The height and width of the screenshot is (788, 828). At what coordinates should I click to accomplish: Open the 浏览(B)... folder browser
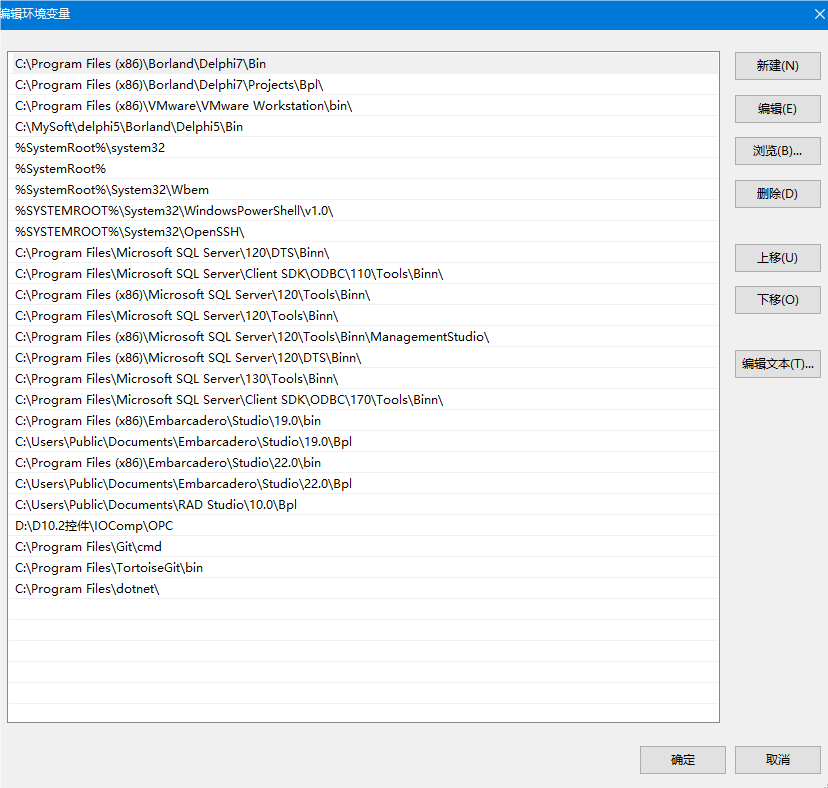pos(777,151)
